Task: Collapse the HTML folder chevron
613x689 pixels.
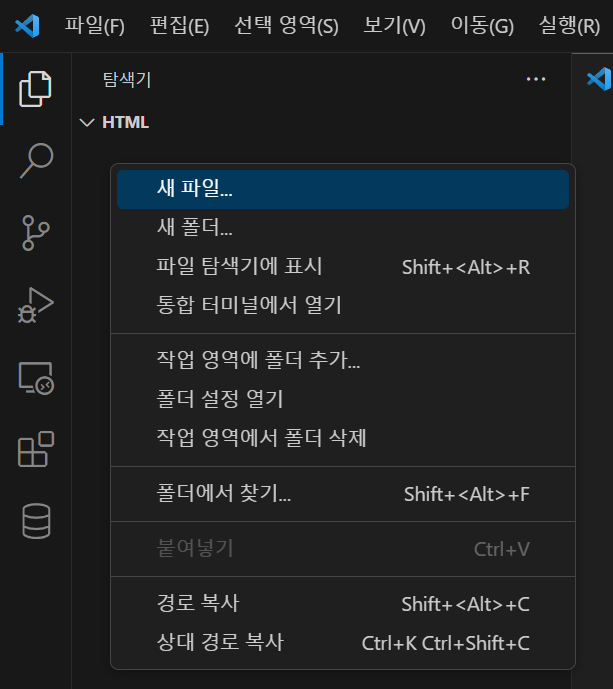Action: 87,122
